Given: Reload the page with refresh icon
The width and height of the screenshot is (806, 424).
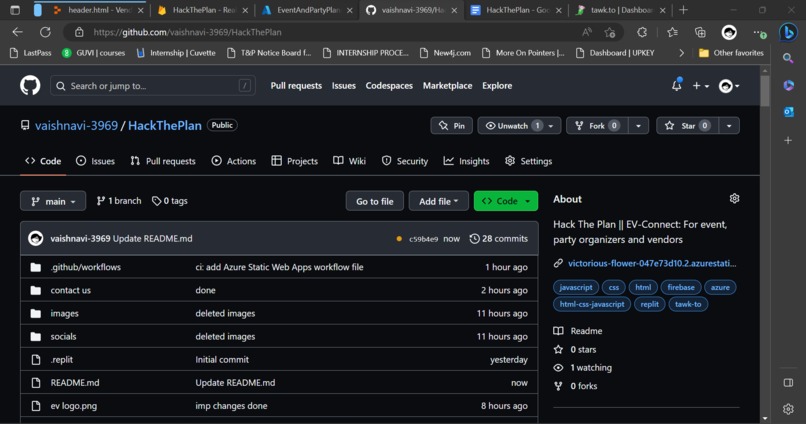Looking at the screenshot, I should coord(45,32).
